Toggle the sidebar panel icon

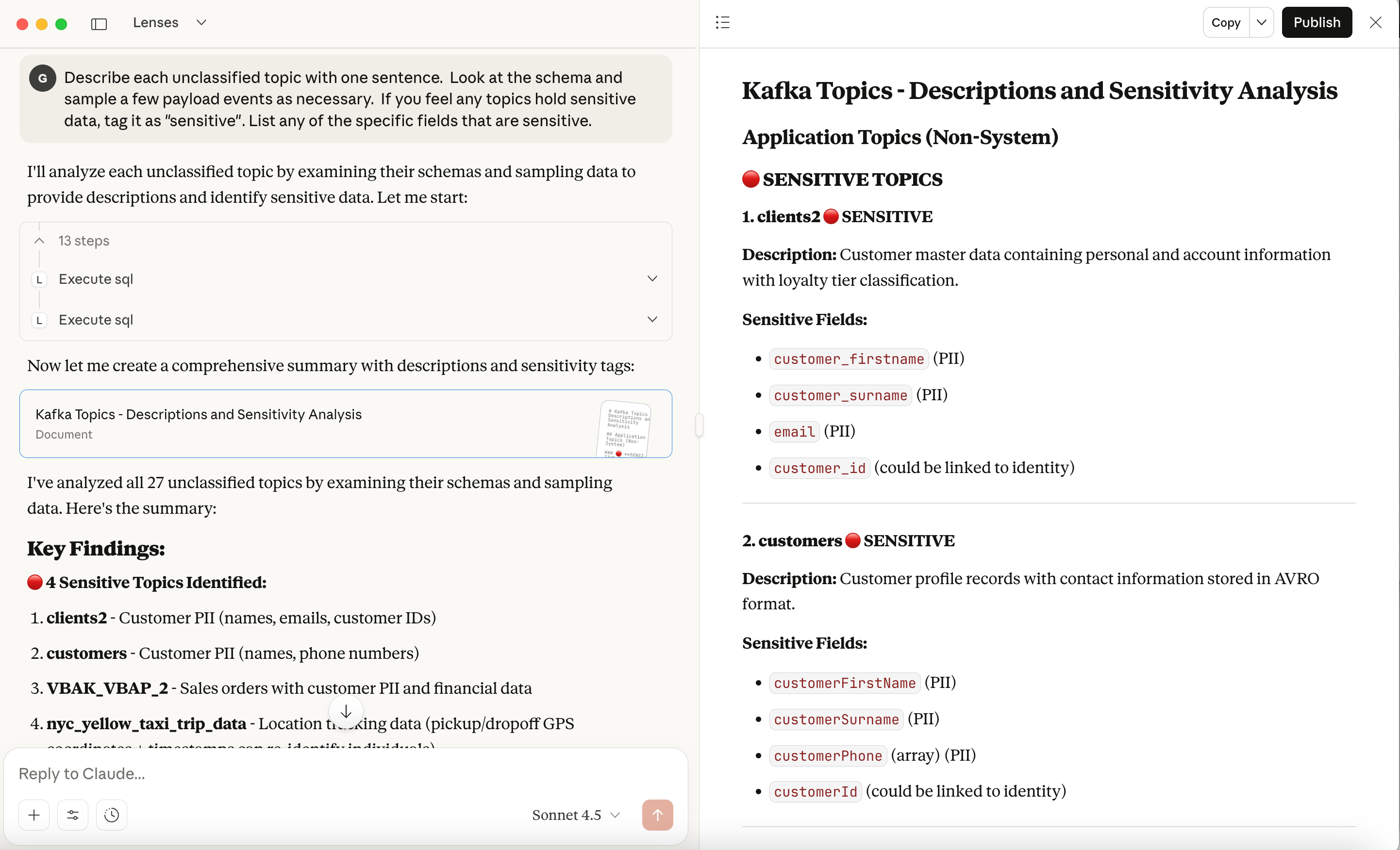point(99,24)
